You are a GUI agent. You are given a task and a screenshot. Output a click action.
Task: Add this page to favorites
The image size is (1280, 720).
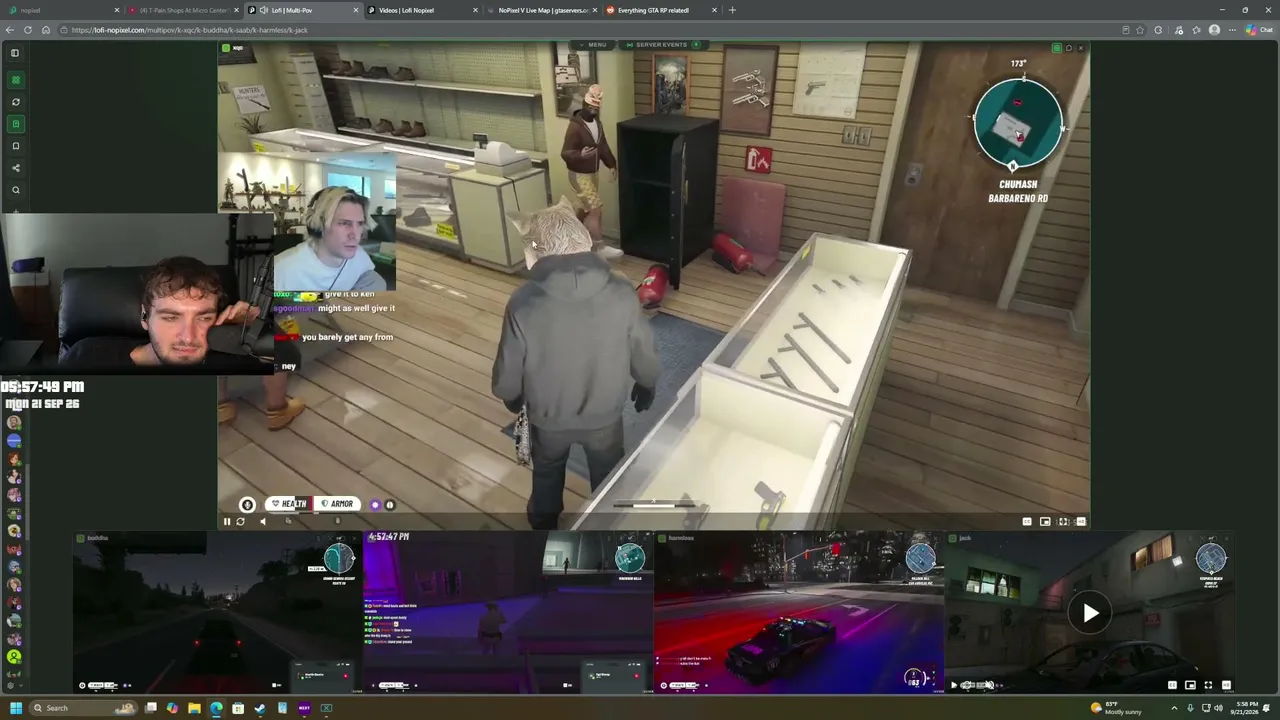(x=1139, y=30)
